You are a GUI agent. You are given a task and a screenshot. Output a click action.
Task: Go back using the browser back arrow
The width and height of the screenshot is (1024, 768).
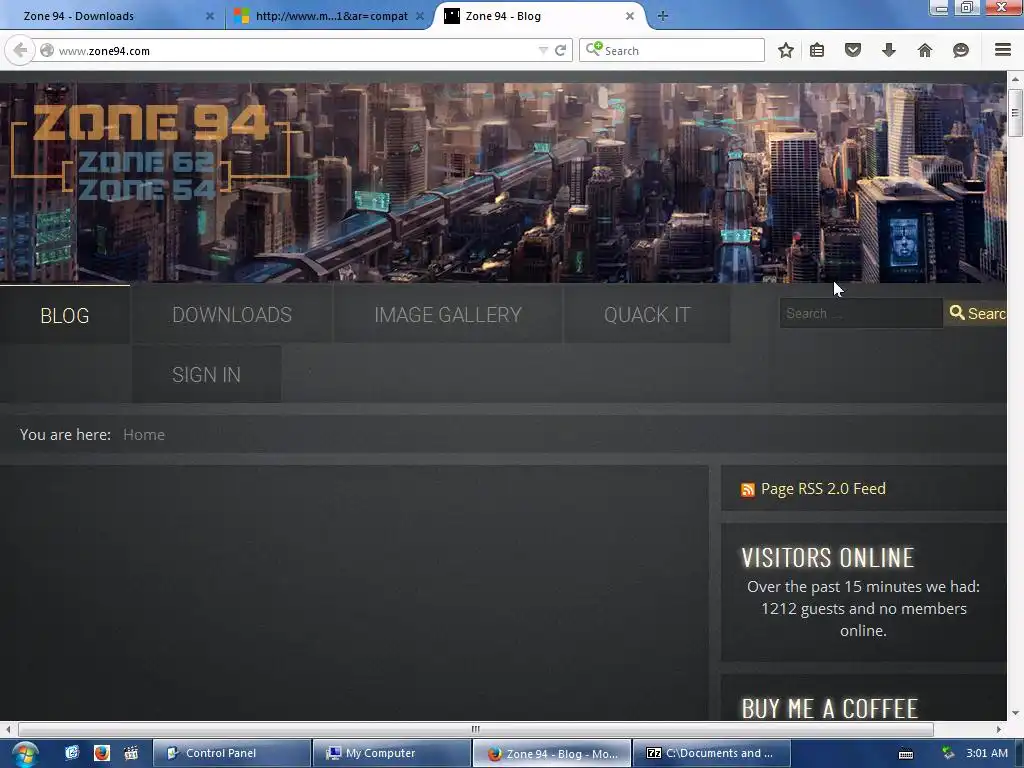pyautogui.click(x=20, y=50)
